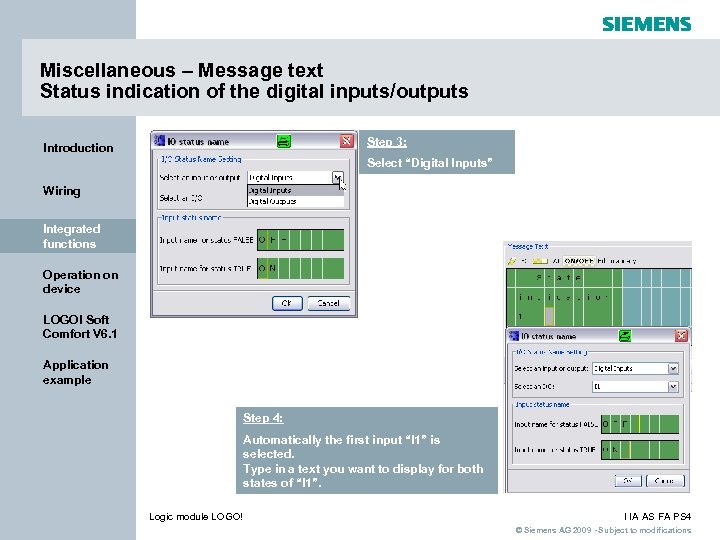Open the 'Operation on device' section

80,281
